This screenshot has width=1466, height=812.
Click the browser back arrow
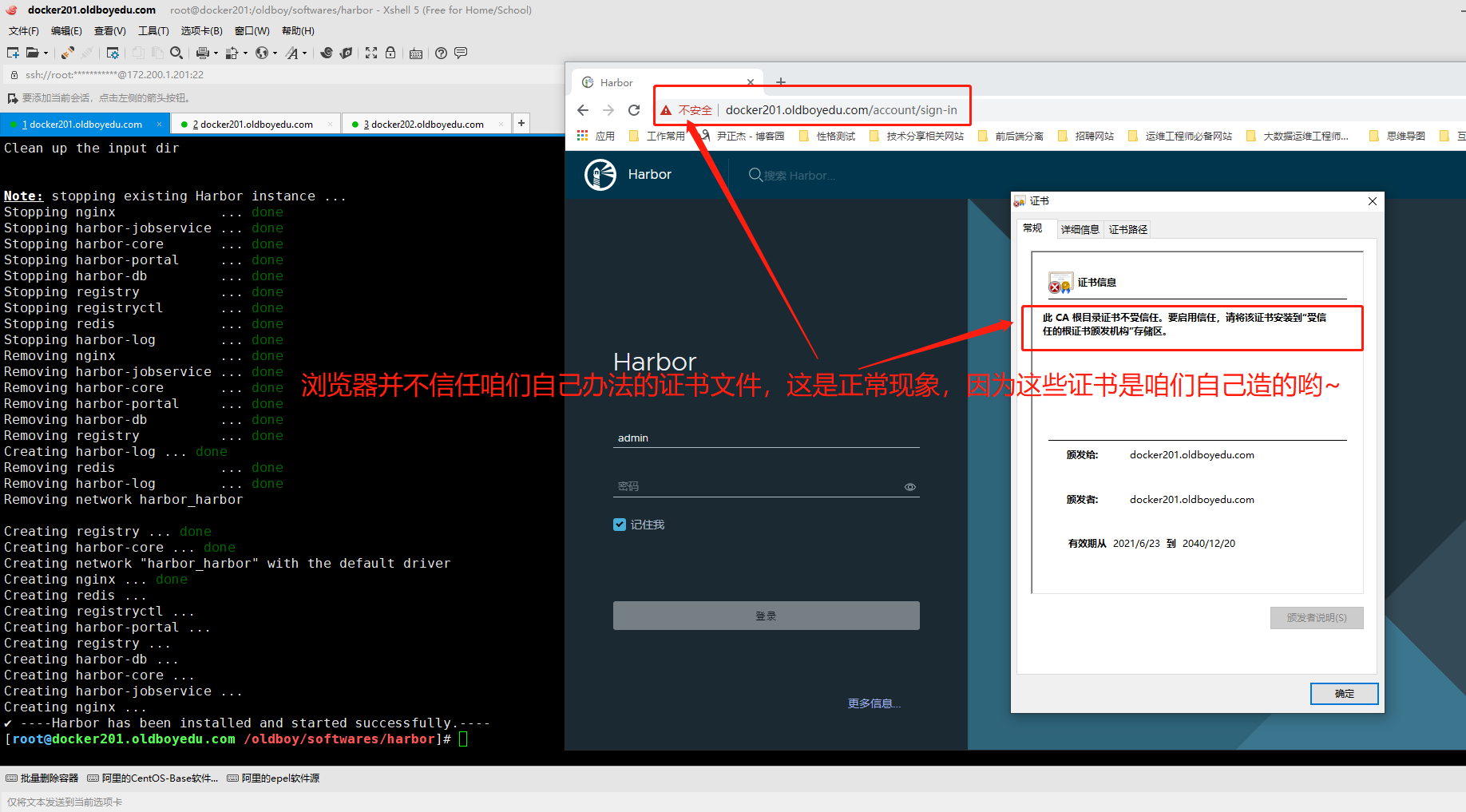pyautogui.click(x=583, y=110)
